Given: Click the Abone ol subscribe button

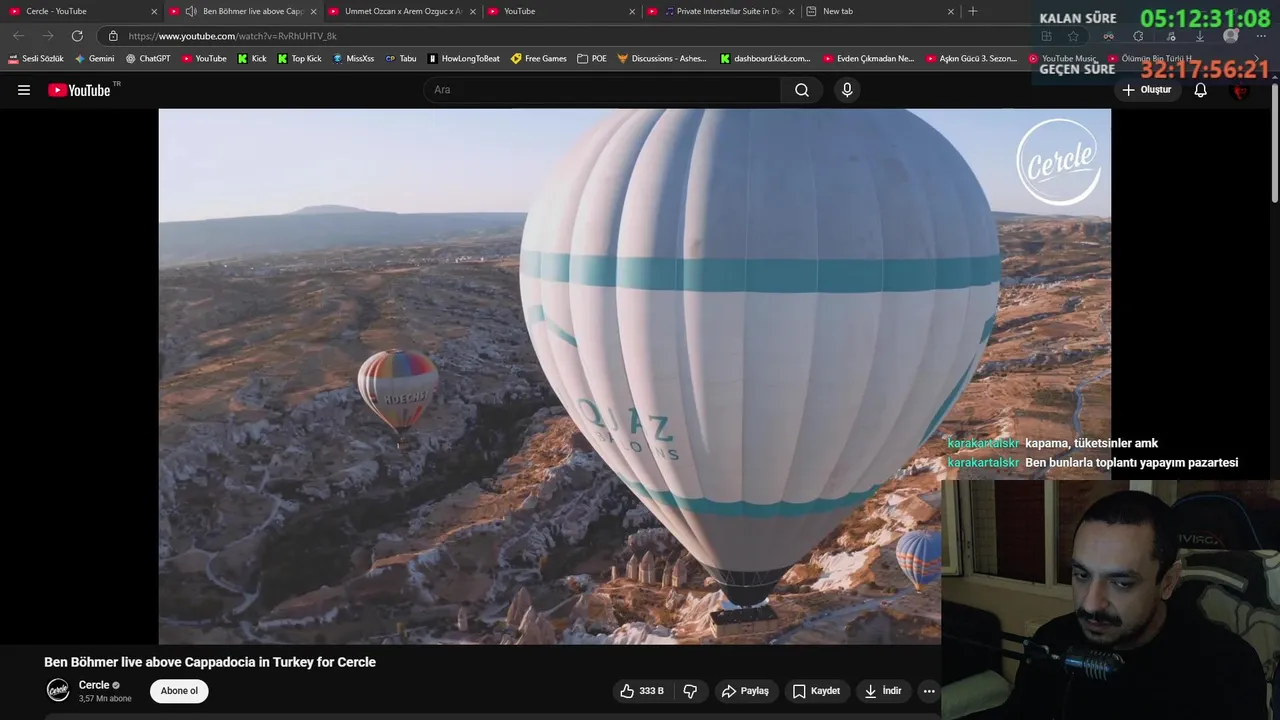Looking at the screenshot, I should (x=179, y=691).
